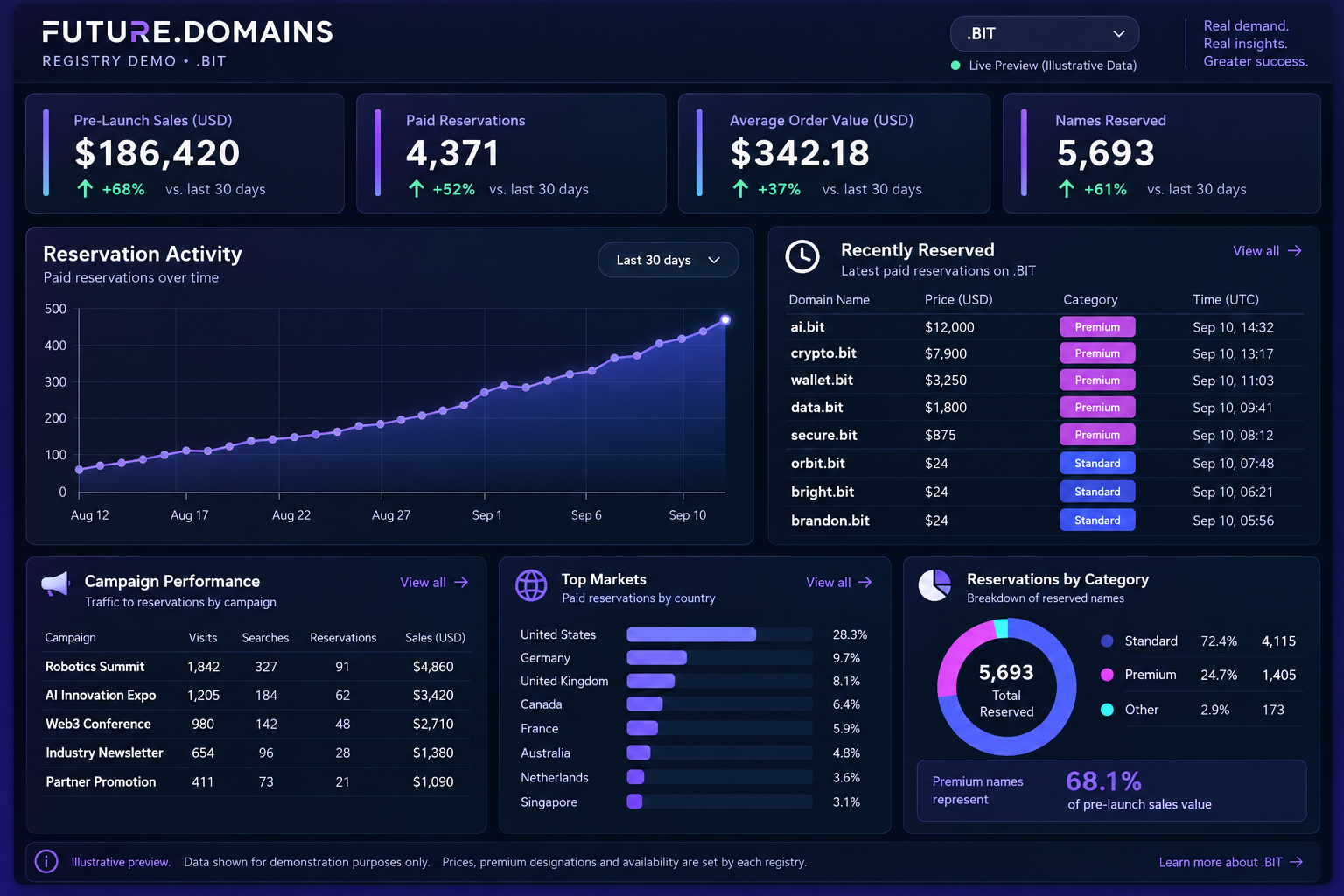Open the .BIT domain selector dropdown
The width and height of the screenshot is (1344, 896).
(1044, 34)
